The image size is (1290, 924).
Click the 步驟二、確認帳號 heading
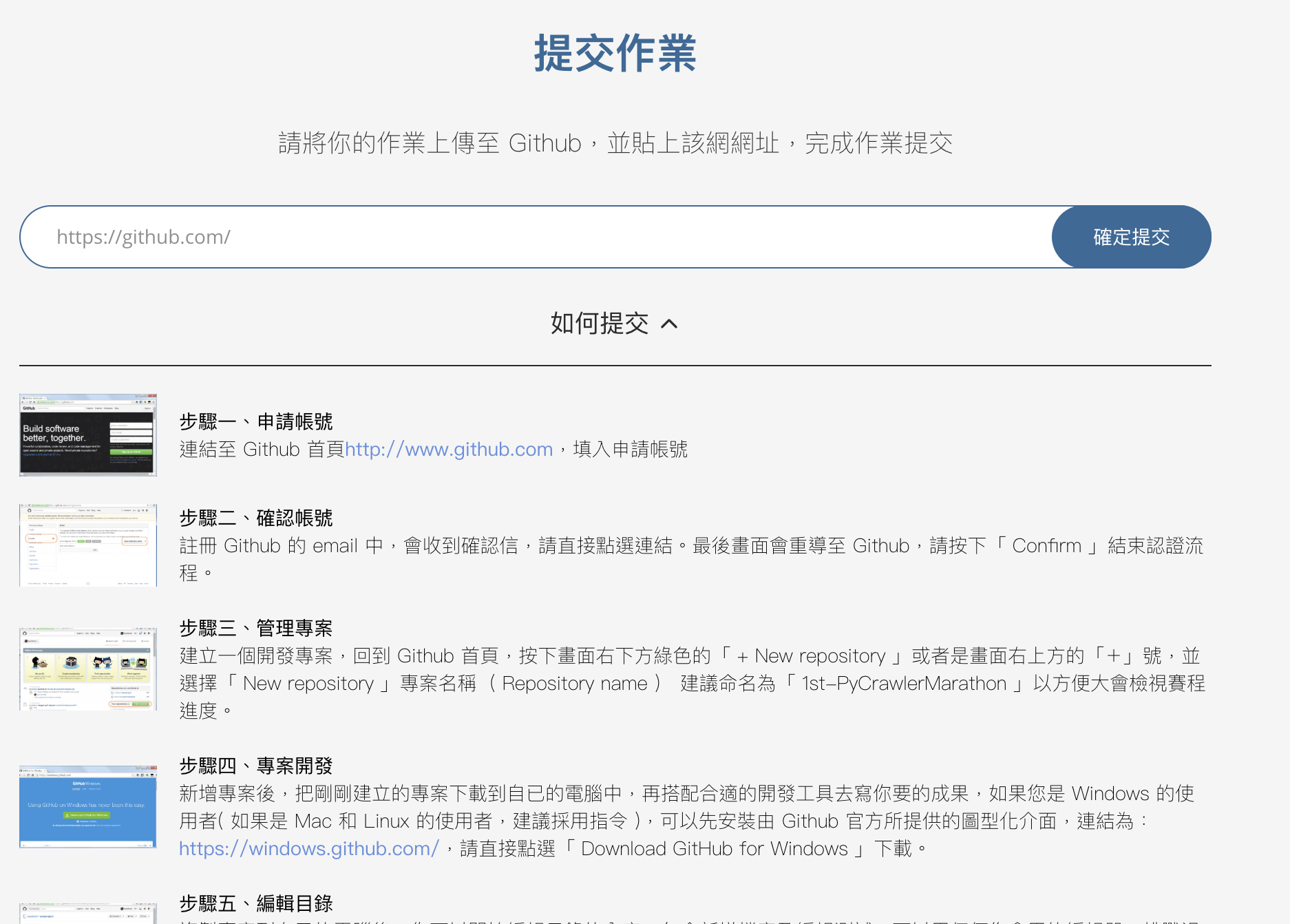click(256, 518)
